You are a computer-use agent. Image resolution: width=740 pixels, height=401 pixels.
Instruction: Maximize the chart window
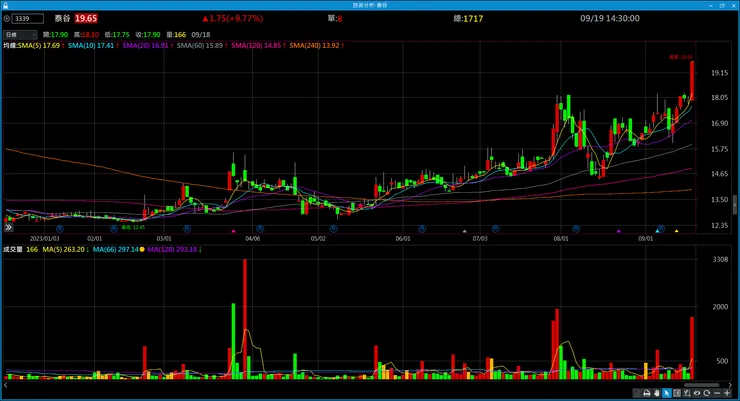pyautogui.click(x=722, y=5)
